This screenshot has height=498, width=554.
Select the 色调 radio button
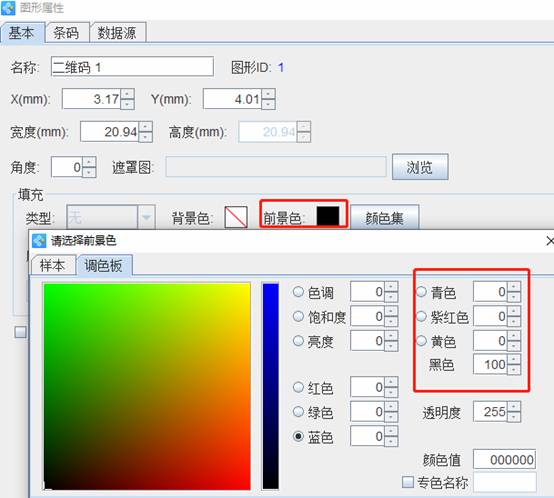[298, 292]
